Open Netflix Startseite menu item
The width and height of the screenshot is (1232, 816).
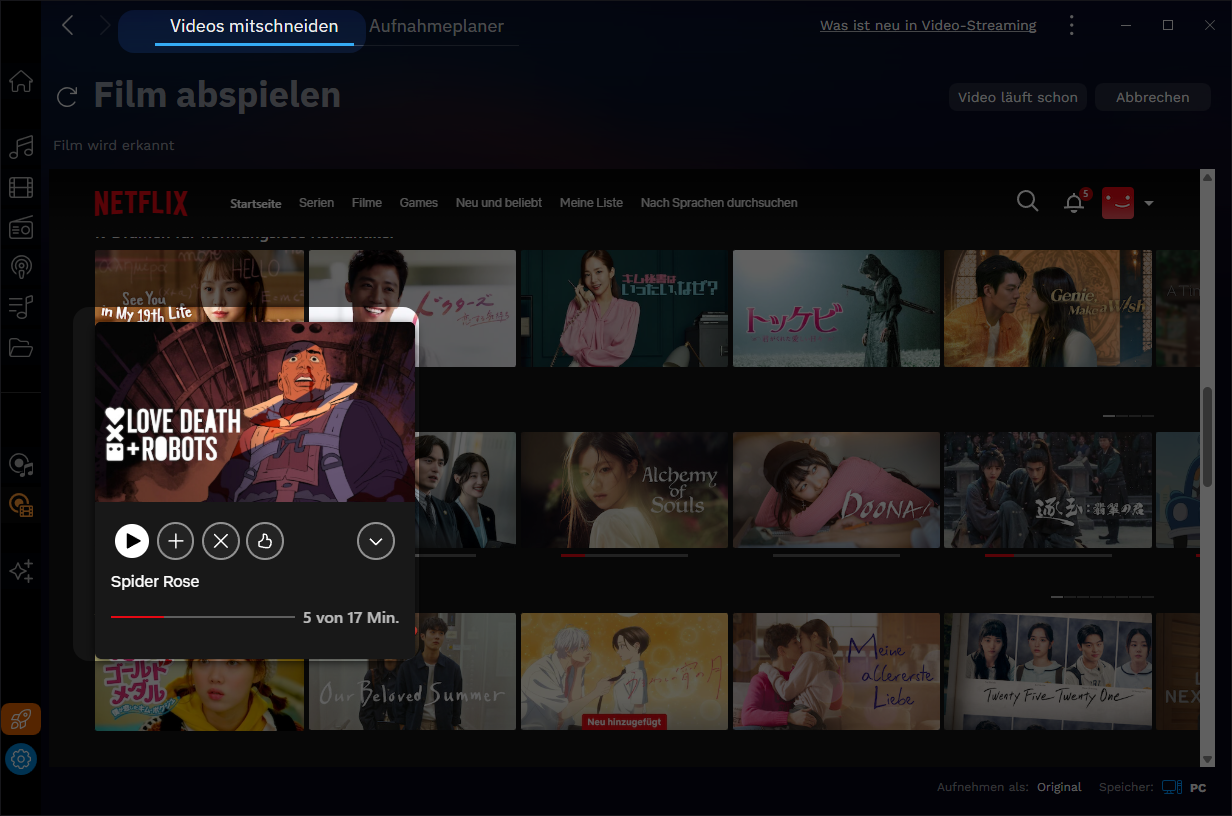point(256,203)
